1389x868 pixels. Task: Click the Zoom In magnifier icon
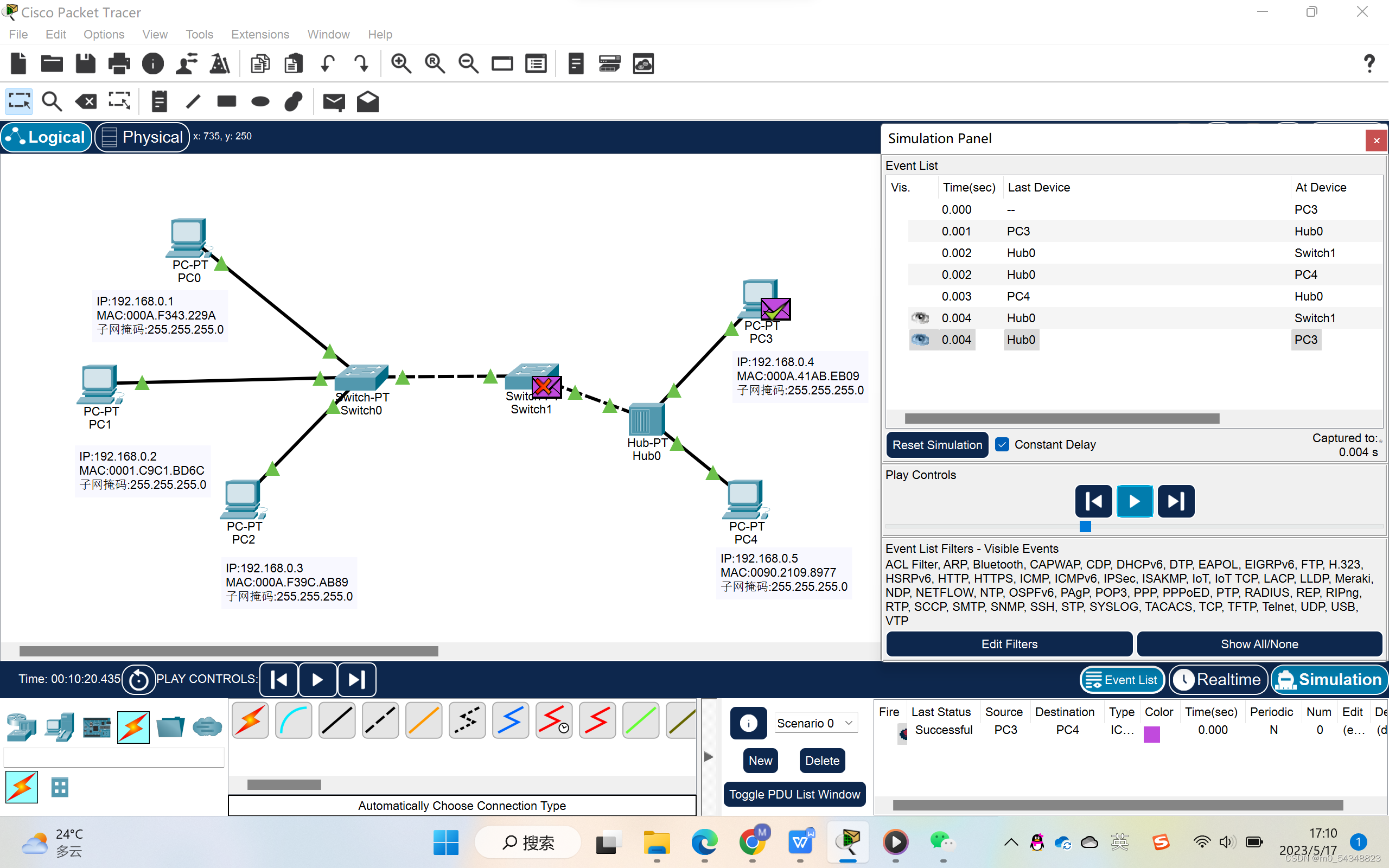click(x=400, y=63)
